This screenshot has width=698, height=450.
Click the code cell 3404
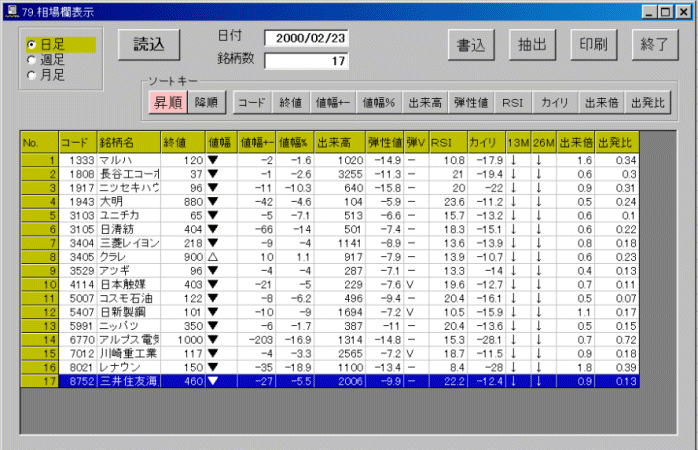78,243
